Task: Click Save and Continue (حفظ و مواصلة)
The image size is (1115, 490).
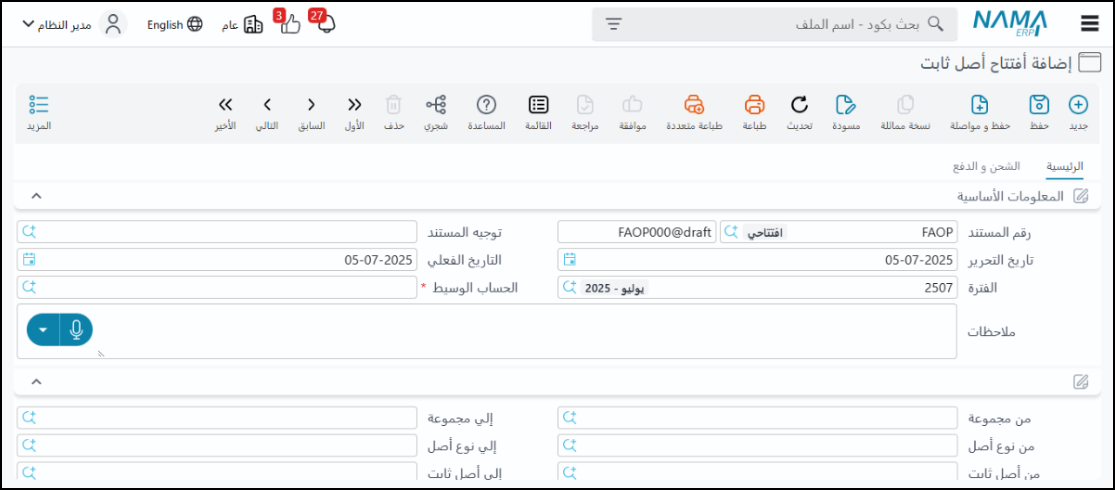Action: click(979, 106)
